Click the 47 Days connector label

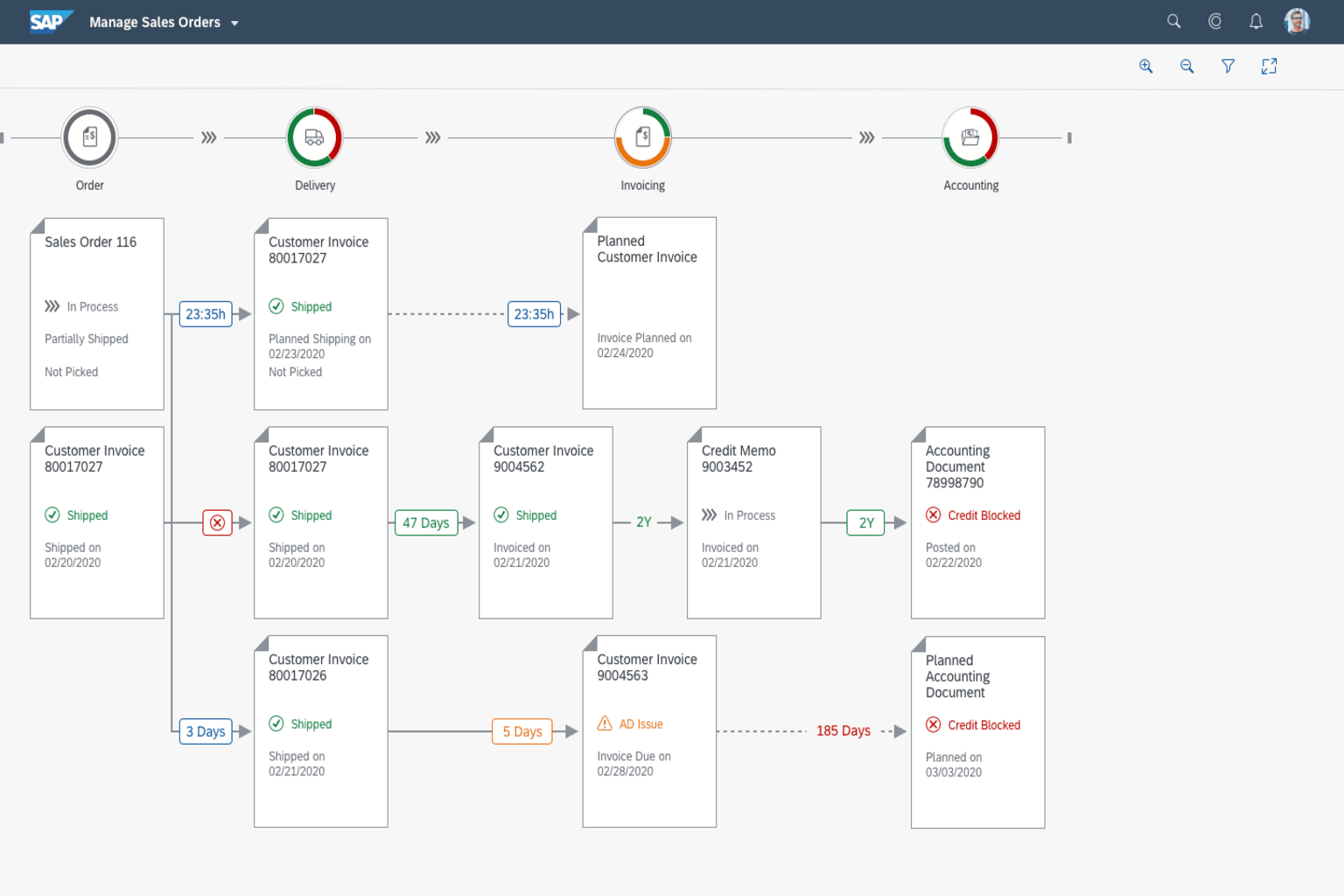tap(426, 522)
